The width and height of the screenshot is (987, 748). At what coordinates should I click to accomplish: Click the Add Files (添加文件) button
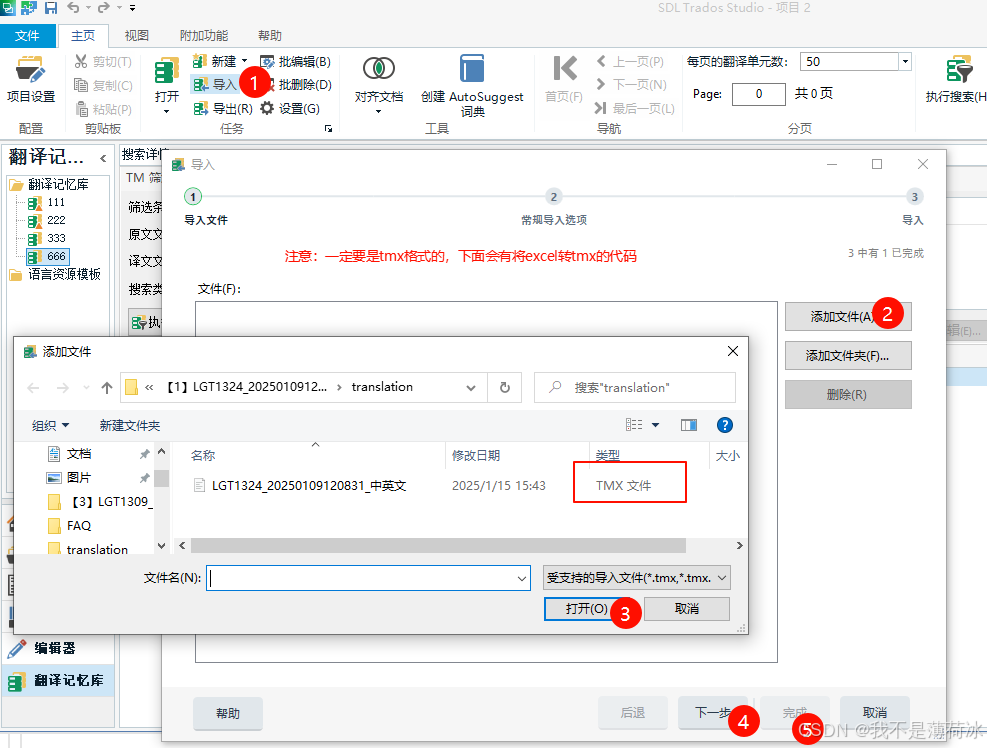[x=847, y=316]
